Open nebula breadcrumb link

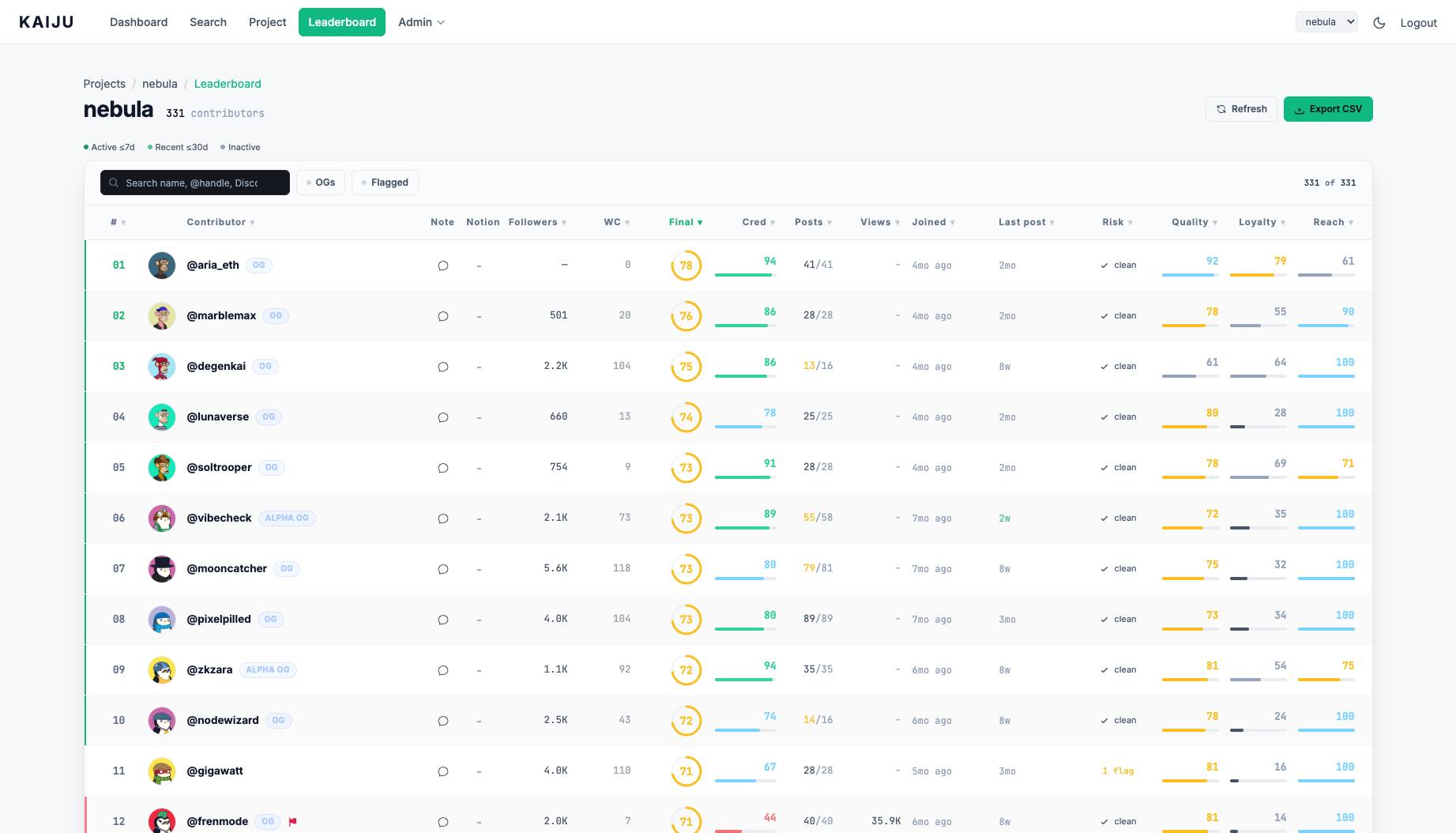[x=160, y=84]
